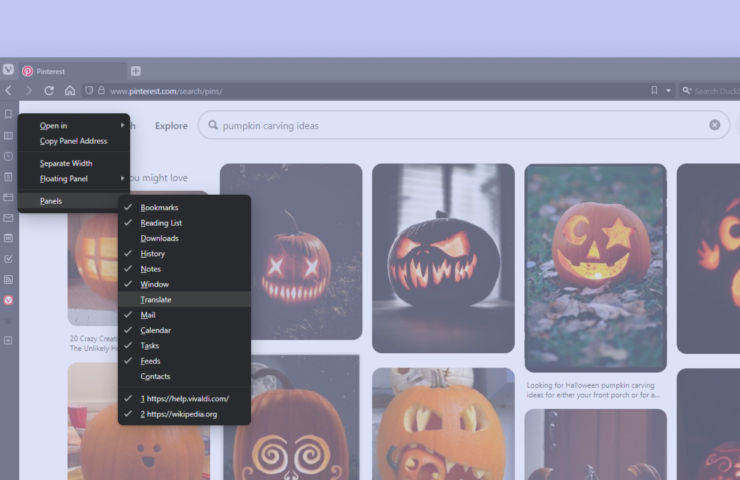This screenshot has height=480, width=740.
Task: Focus the pumpkin carving ideas search box
Action: click(463, 125)
